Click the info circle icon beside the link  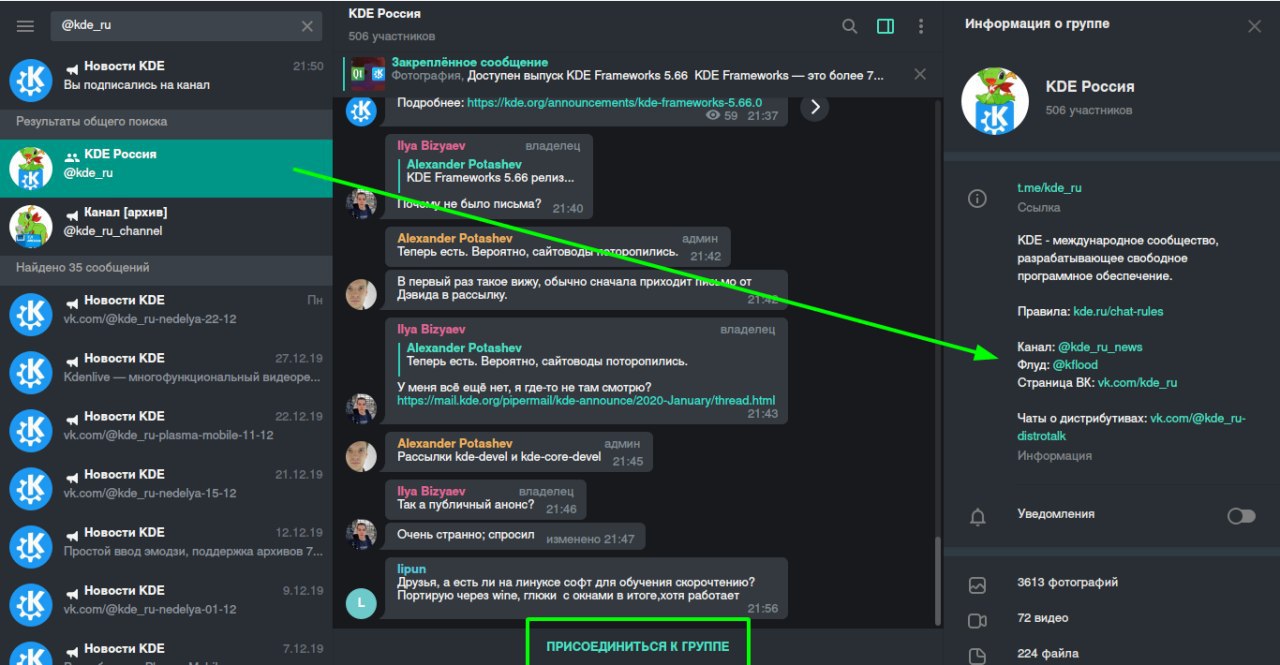[977, 198]
